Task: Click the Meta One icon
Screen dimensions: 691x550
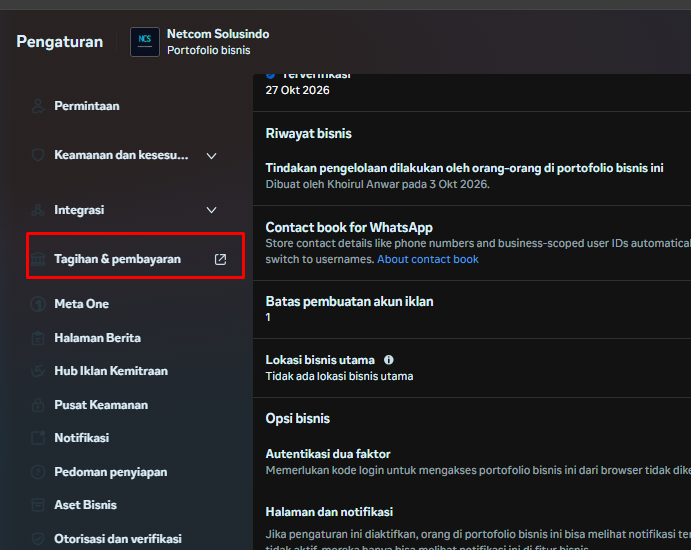Action: [38, 304]
